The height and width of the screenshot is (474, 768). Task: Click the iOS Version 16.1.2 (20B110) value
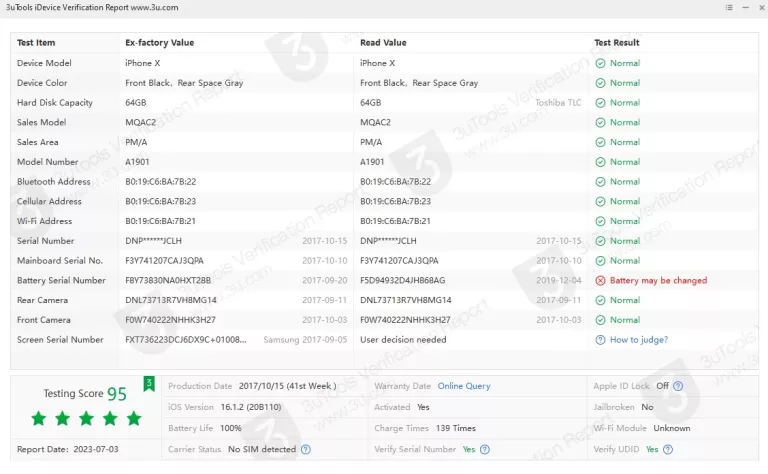(251, 407)
